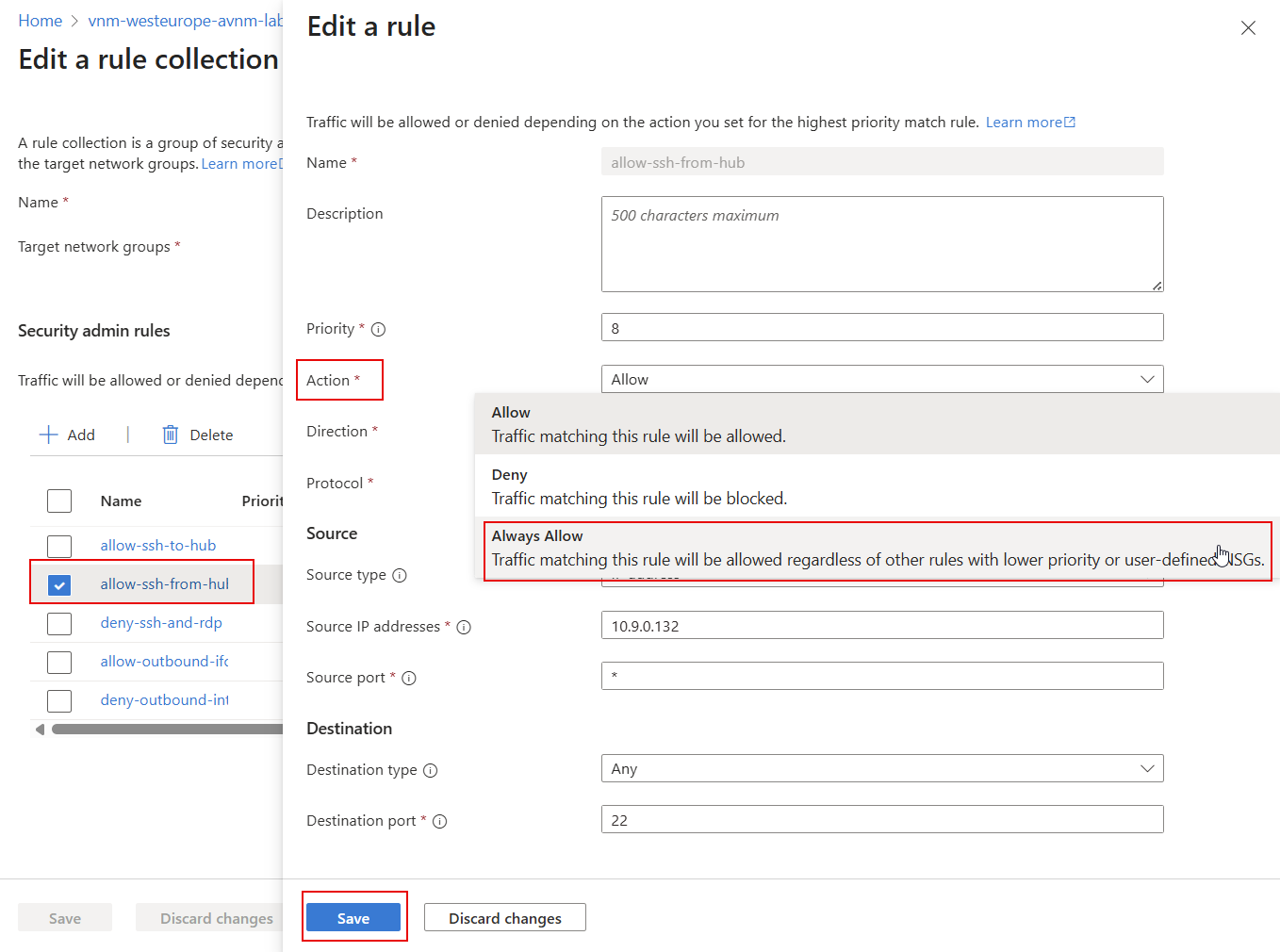Click the Destination type info icon
The height and width of the screenshot is (952, 1280).
click(x=431, y=770)
